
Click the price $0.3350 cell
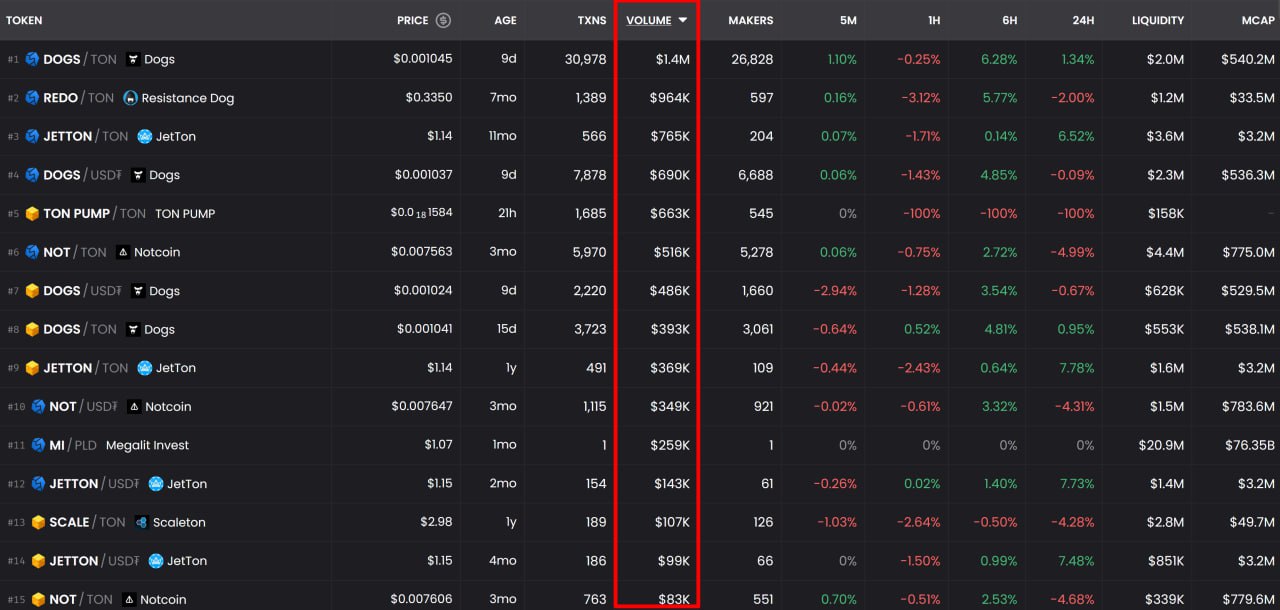coord(429,98)
